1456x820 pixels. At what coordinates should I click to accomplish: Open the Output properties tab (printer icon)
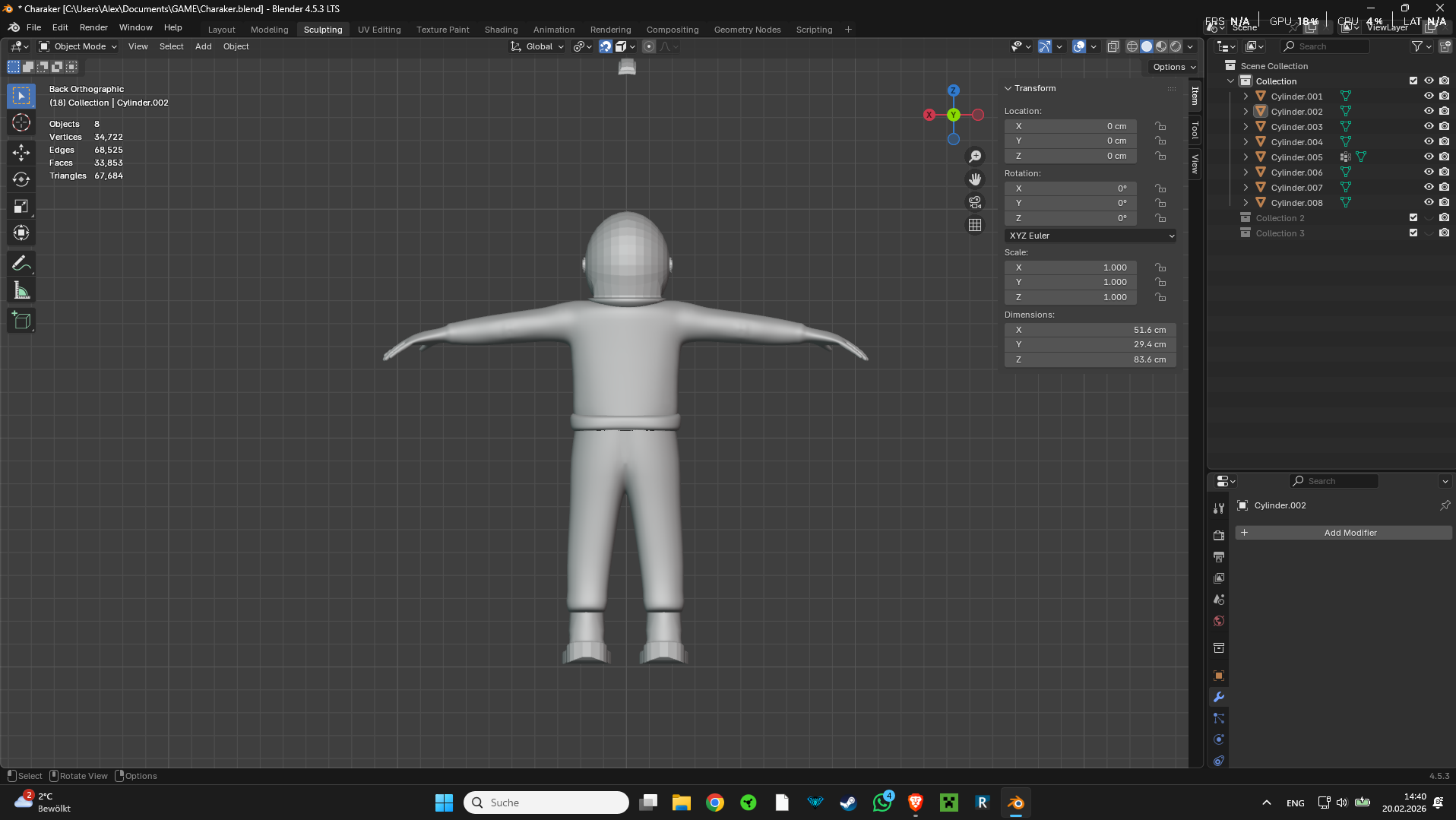(x=1219, y=557)
